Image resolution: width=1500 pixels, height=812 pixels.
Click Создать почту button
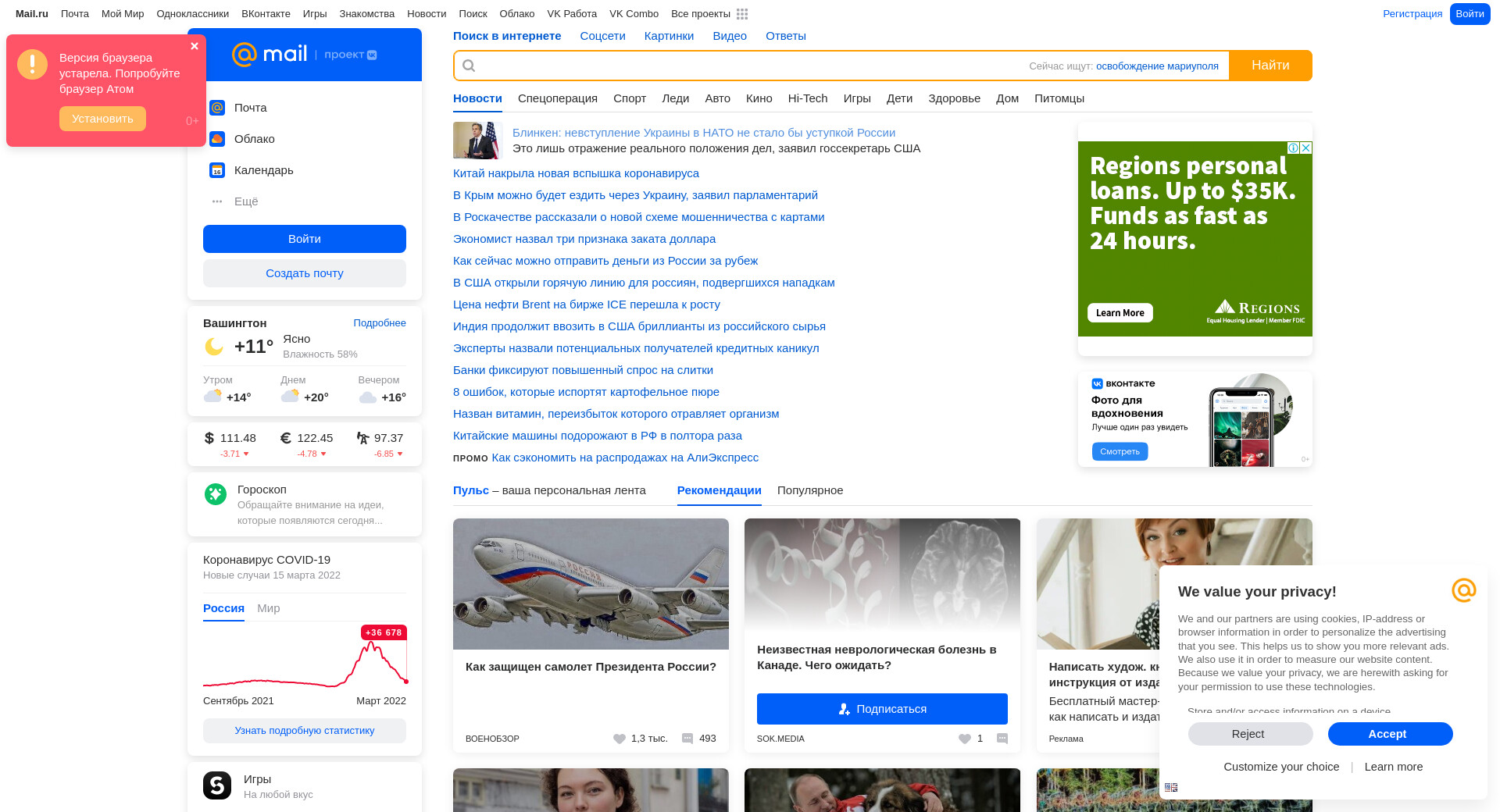click(305, 273)
